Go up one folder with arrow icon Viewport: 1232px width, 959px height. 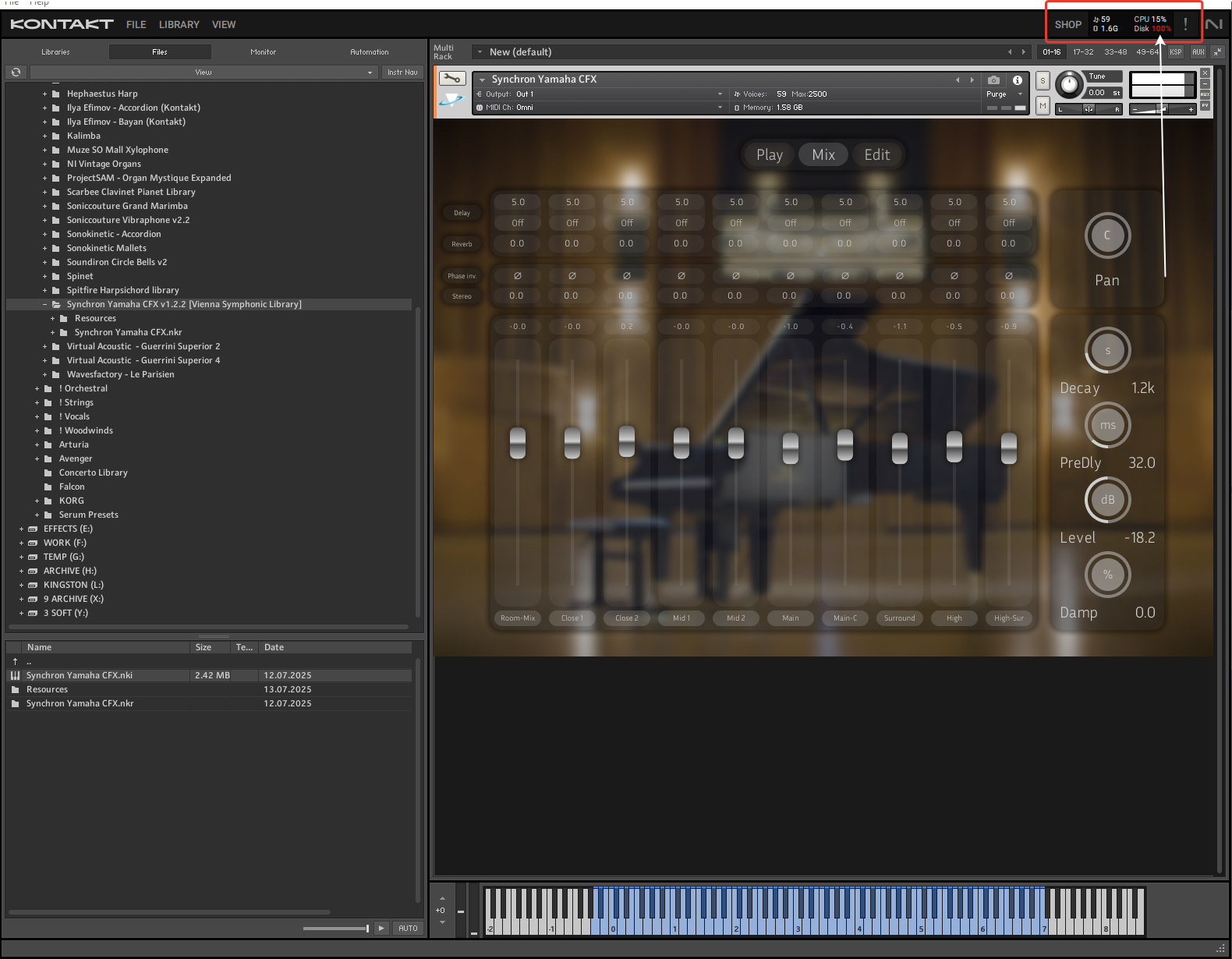tap(15, 661)
